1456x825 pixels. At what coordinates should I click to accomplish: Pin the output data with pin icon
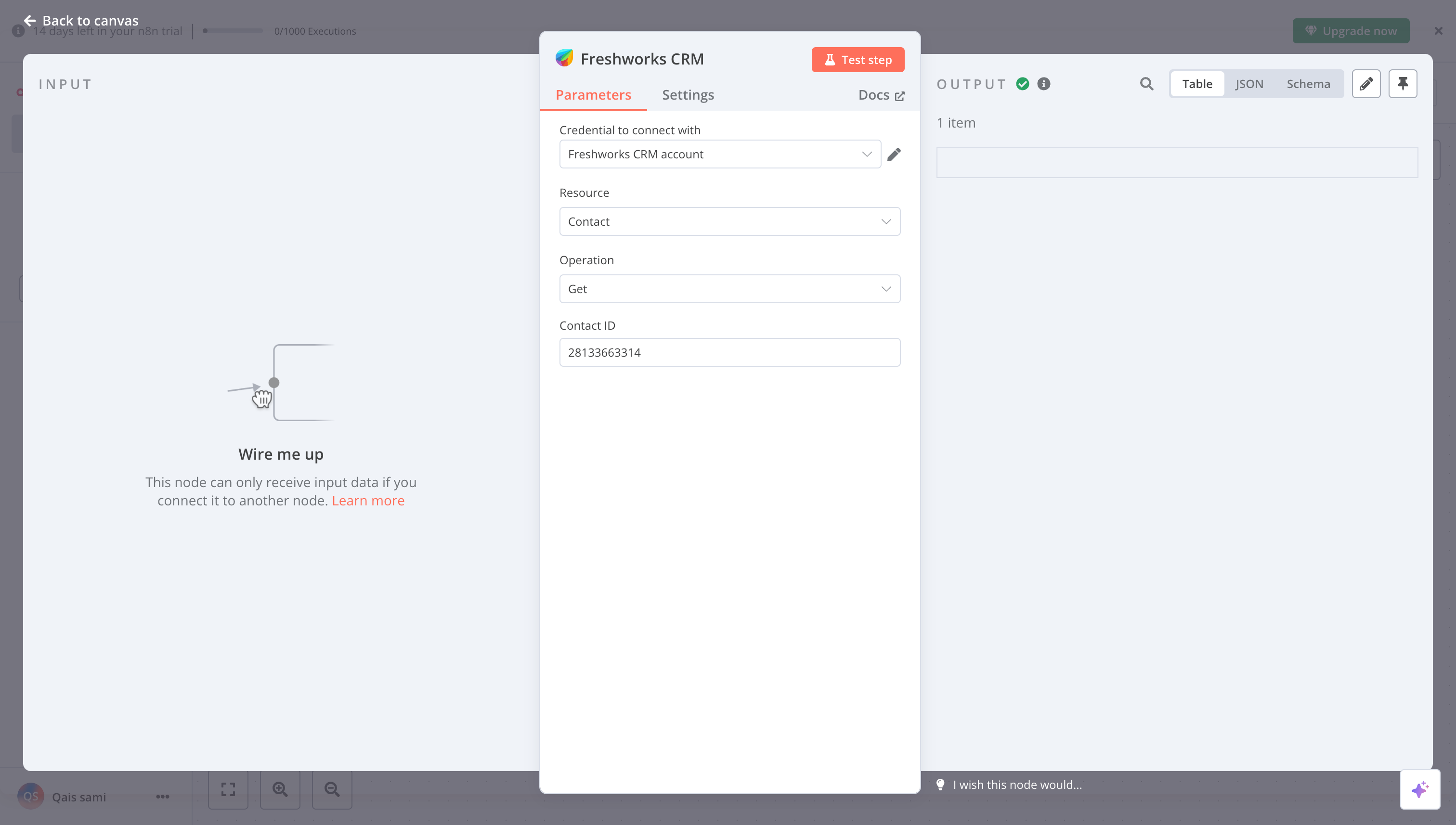[x=1402, y=84]
